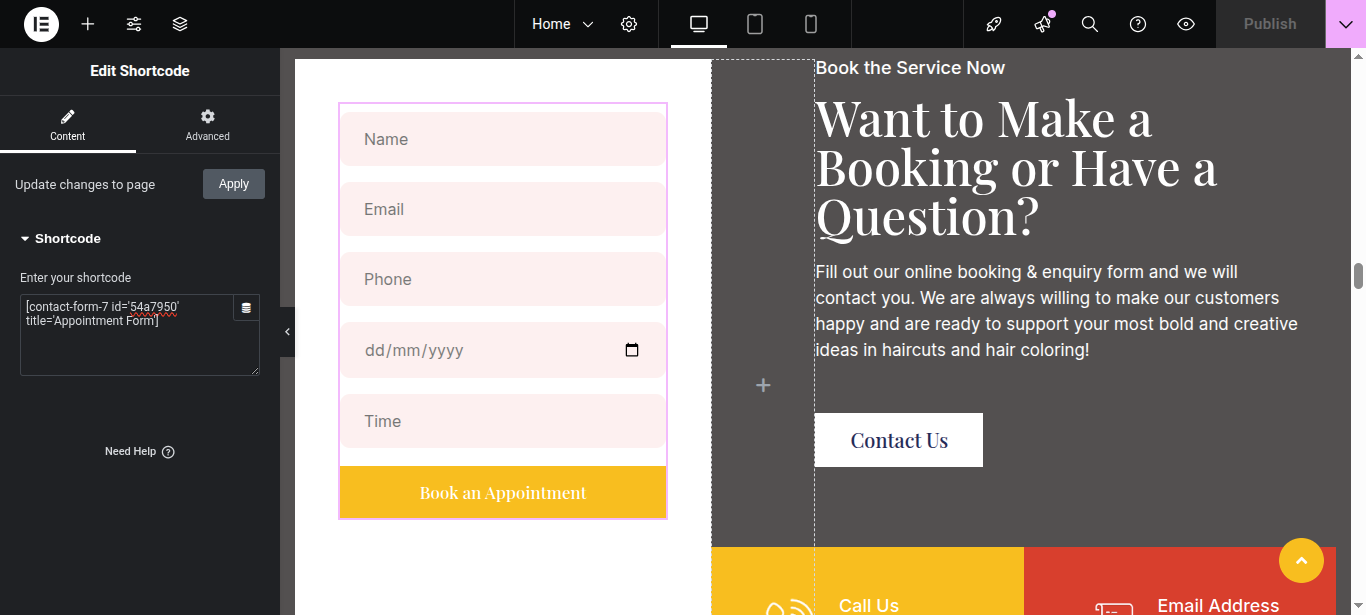This screenshot has width=1366, height=615.
Task: Switch to the Advanced tab
Action: pyautogui.click(x=208, y=125)
